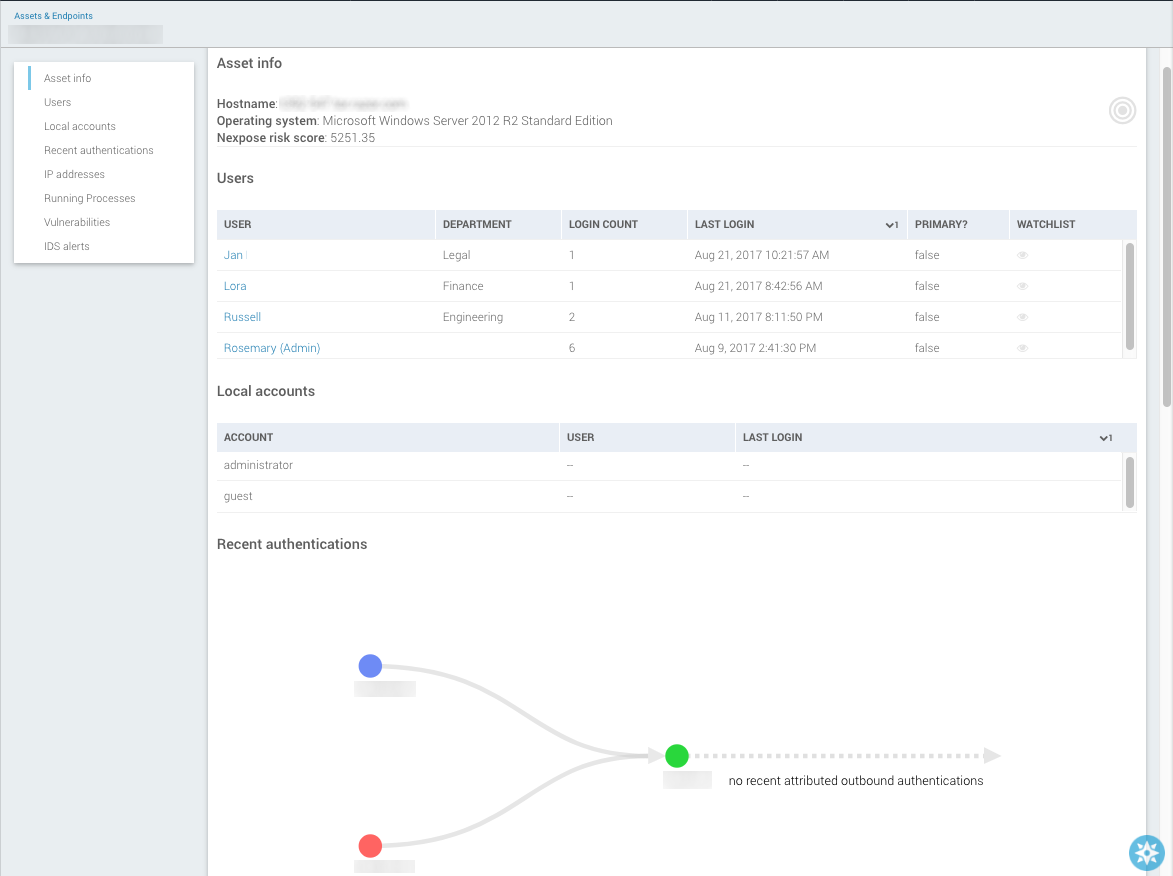1173x876 pixels.
Task: Click the blue authentication source node
Action: 370,666
